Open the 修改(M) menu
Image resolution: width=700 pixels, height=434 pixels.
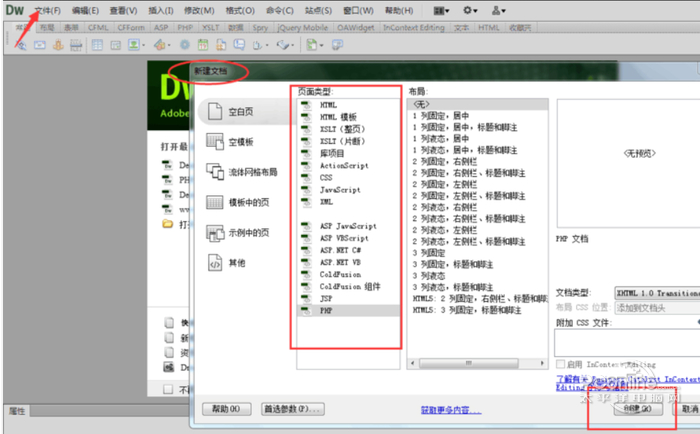pos(199,11)
